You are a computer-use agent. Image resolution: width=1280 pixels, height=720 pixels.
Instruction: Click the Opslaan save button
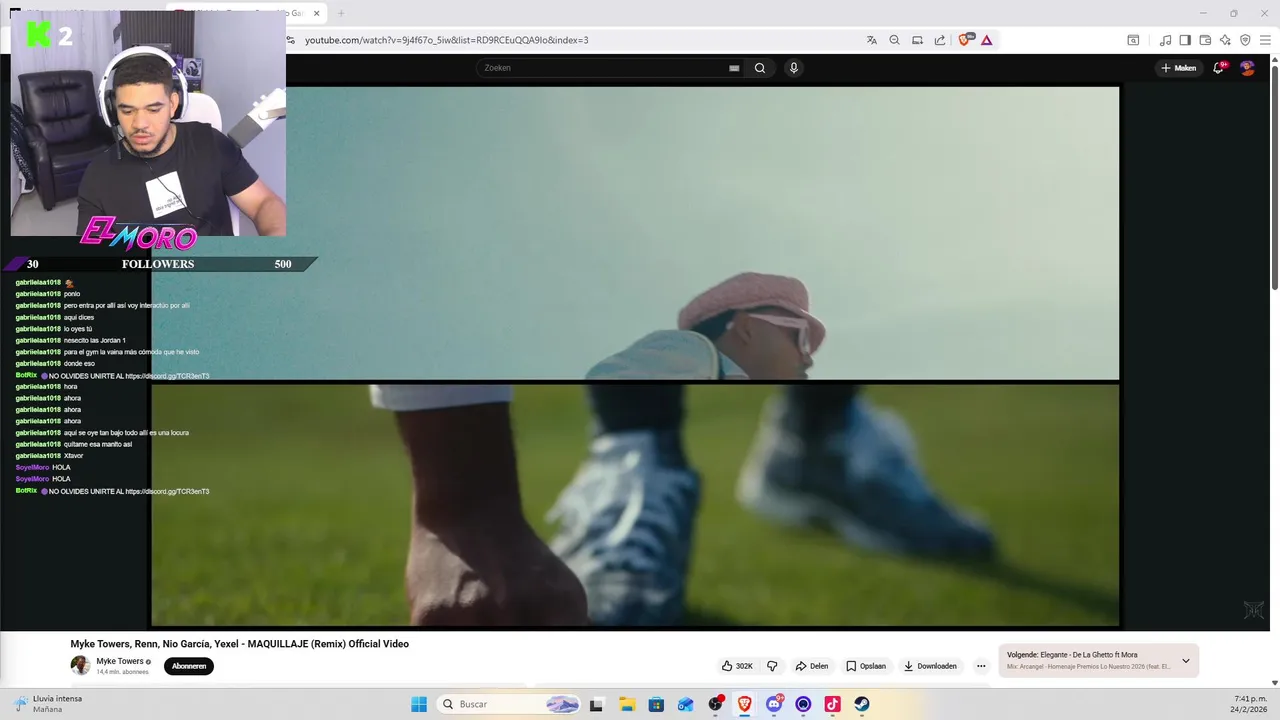(x=866, y=666)
